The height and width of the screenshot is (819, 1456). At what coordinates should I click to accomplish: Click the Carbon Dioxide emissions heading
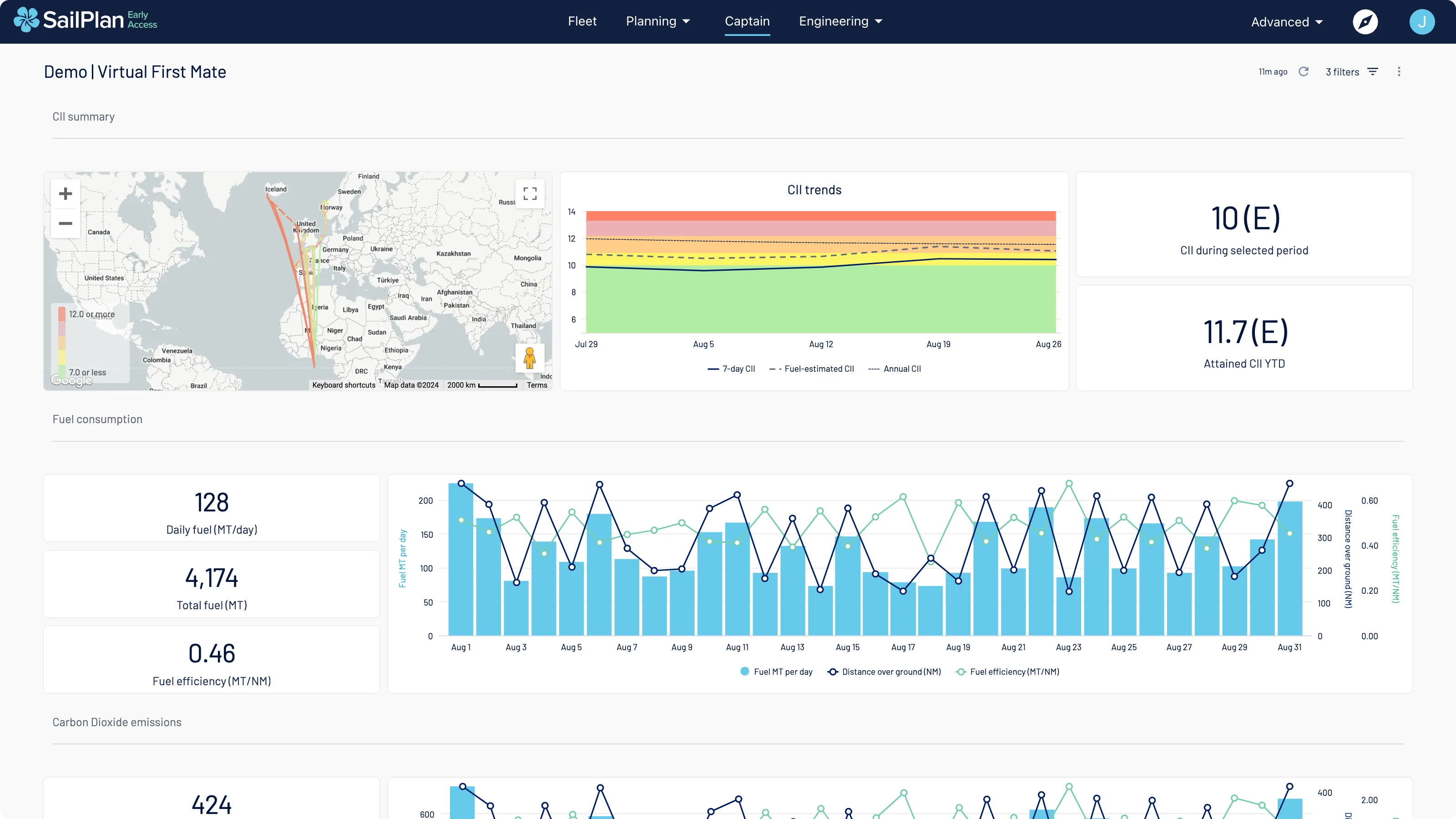tap(117, 723)
